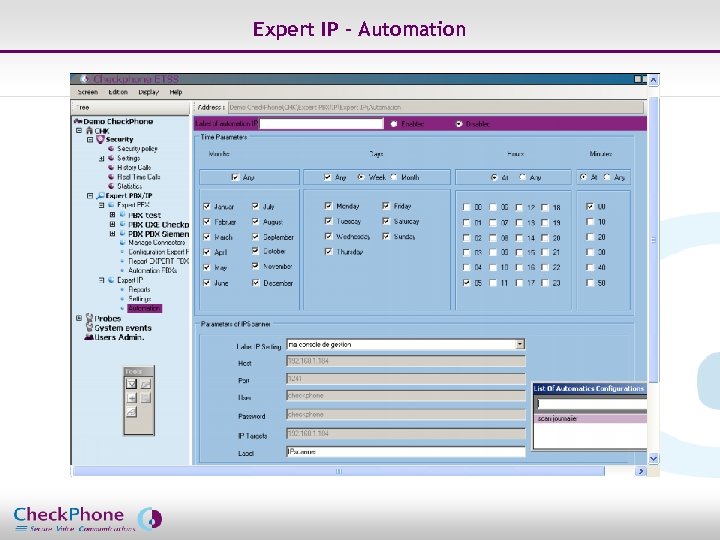The image size is (720, 540).
Task: Click the house icon beside CHK
Action: (90, 131)
